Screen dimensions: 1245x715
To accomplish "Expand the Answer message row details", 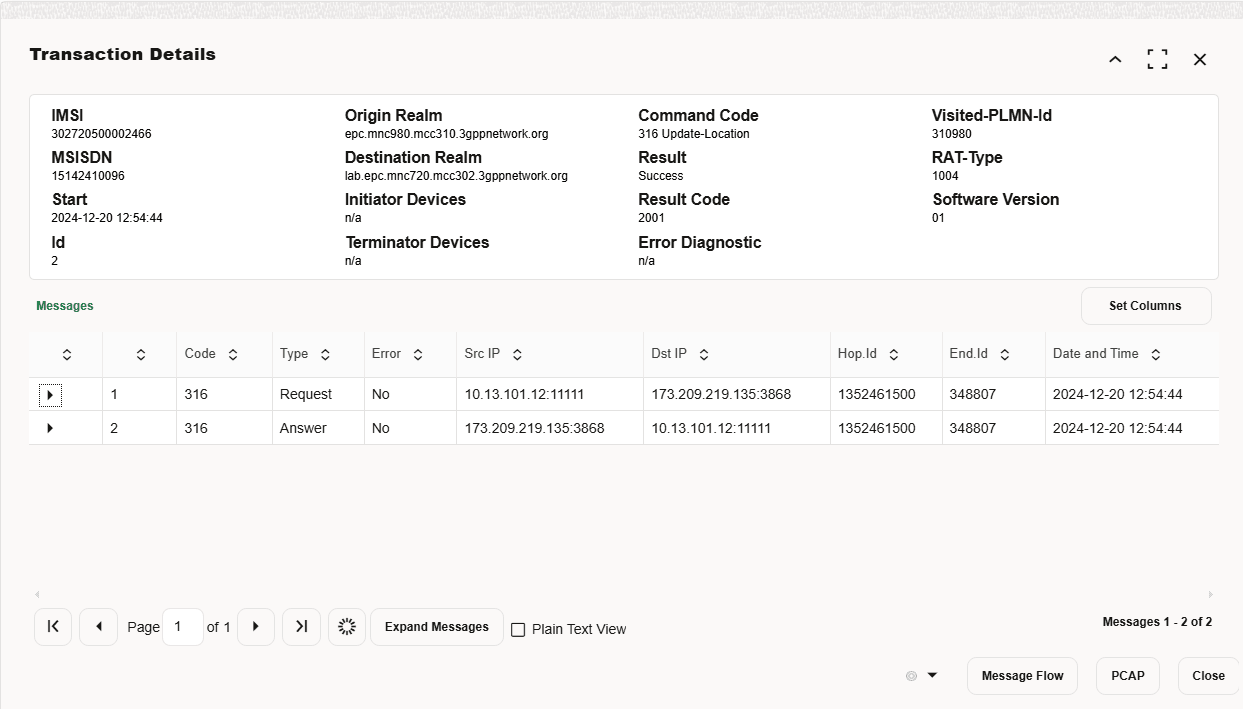I will click(50, 428).
